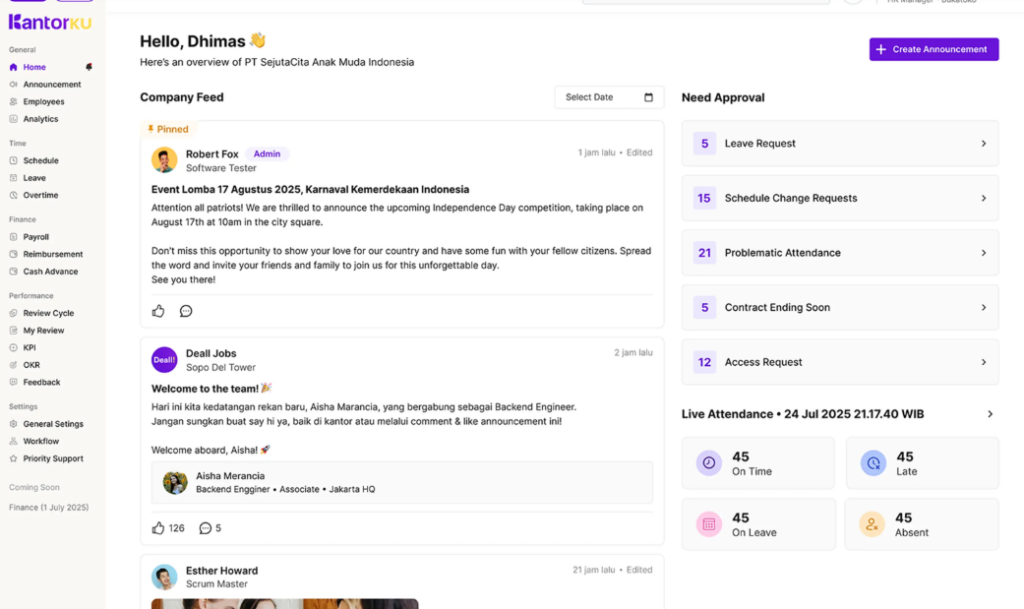This screenshot has width=1024, height=609.
Task: Open the Problematic Attendance approval card
Action: 840,253
